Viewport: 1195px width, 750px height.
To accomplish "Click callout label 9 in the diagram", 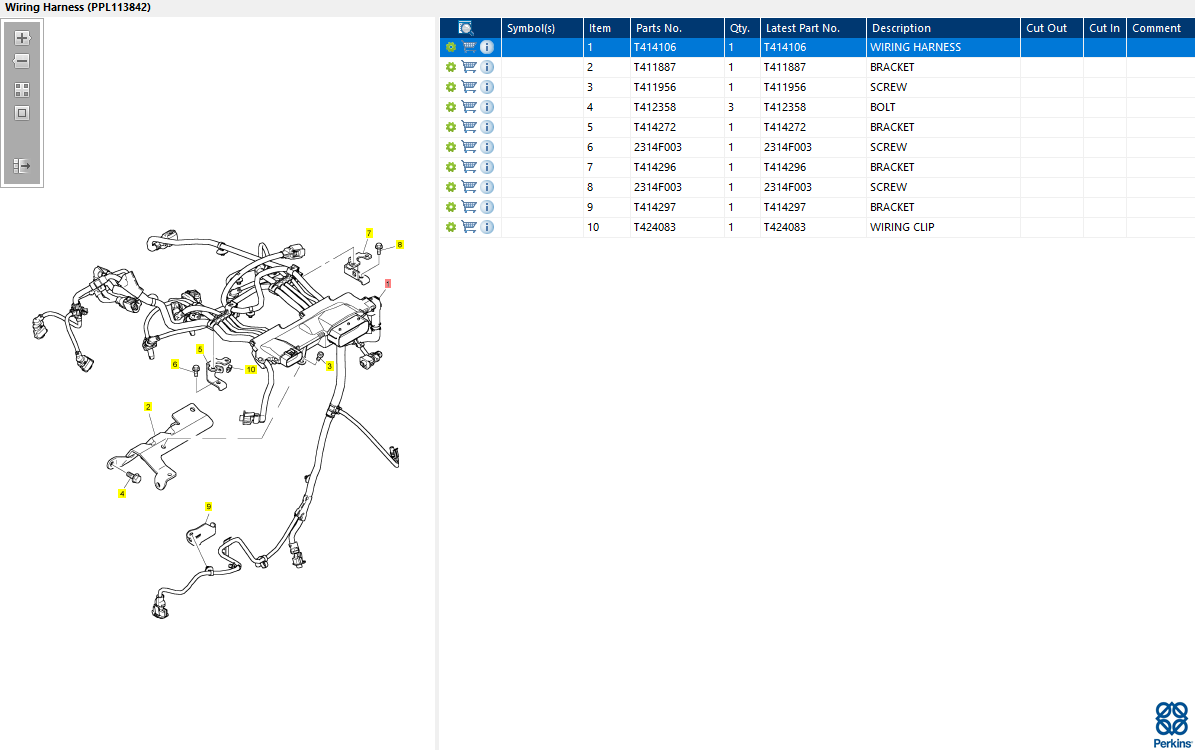I will pos(209,507).
